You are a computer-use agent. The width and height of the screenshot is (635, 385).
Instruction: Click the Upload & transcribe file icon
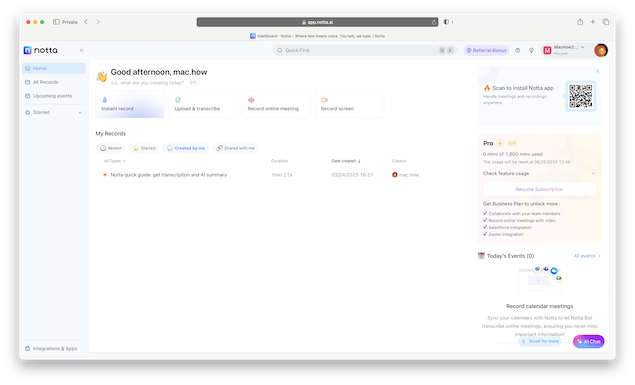(x=178, y=100)
